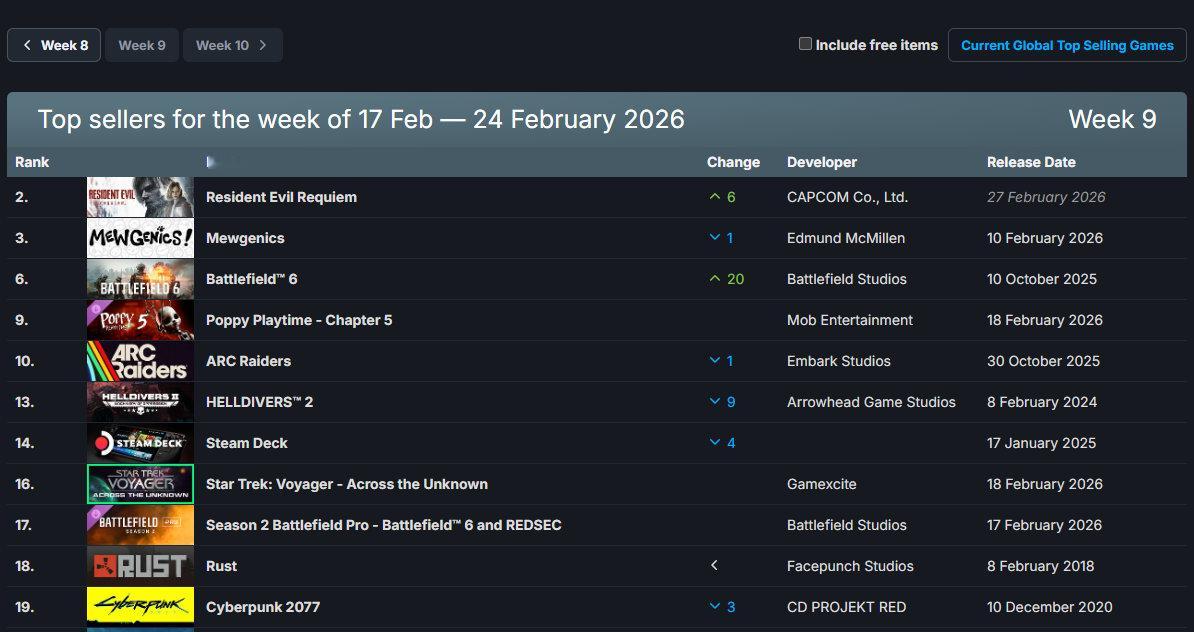
Task: Click Season 2 Battlefield Pro title link
Action: point(384,525)
